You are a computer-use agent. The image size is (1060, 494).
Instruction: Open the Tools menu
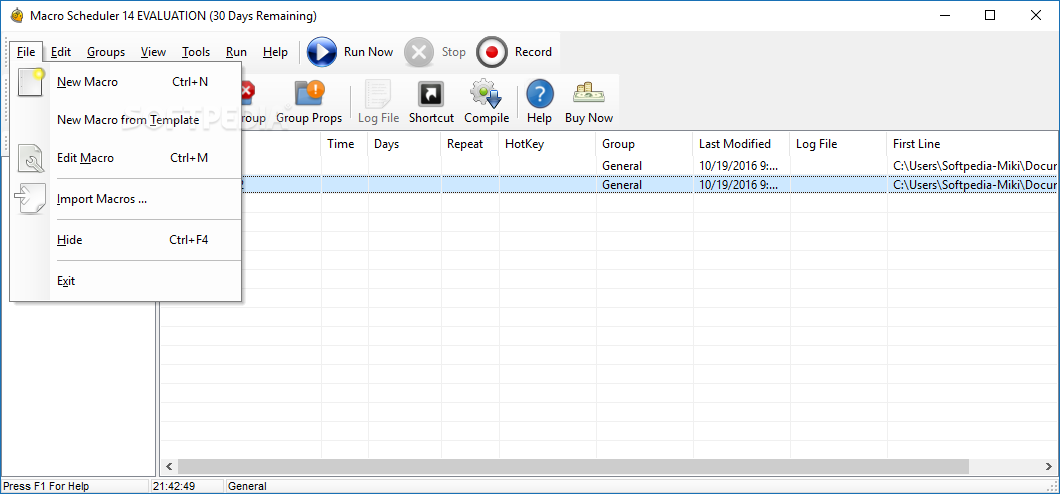(x=196, y=52)
